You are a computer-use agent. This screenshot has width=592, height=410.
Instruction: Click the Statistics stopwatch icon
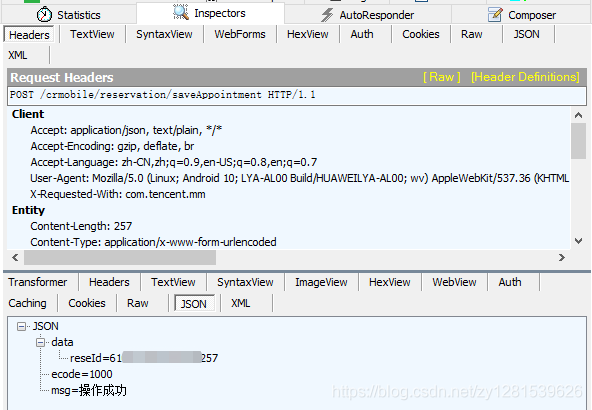[44, 15]
